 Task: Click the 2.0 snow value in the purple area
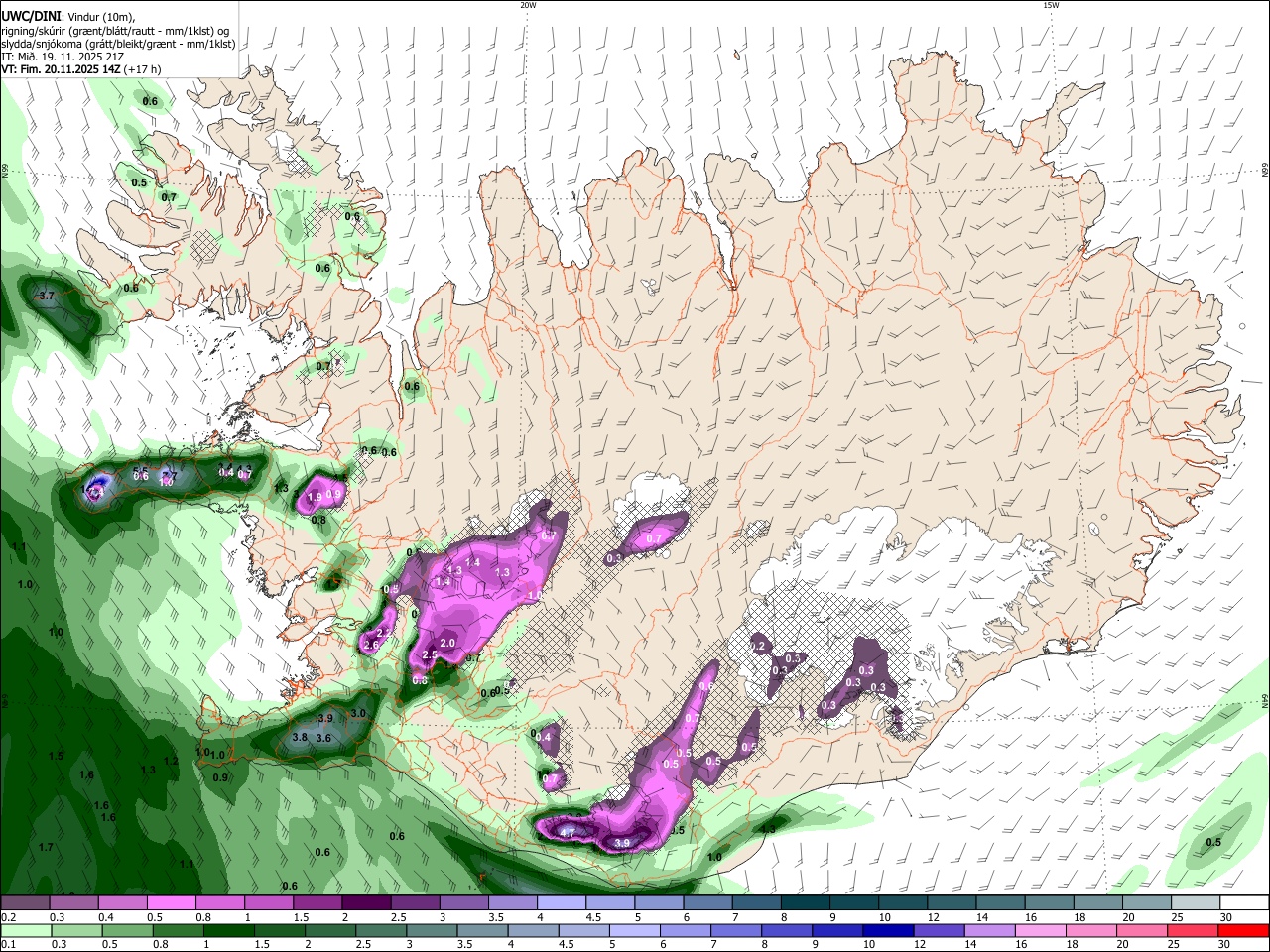click(x=447, y=643)
